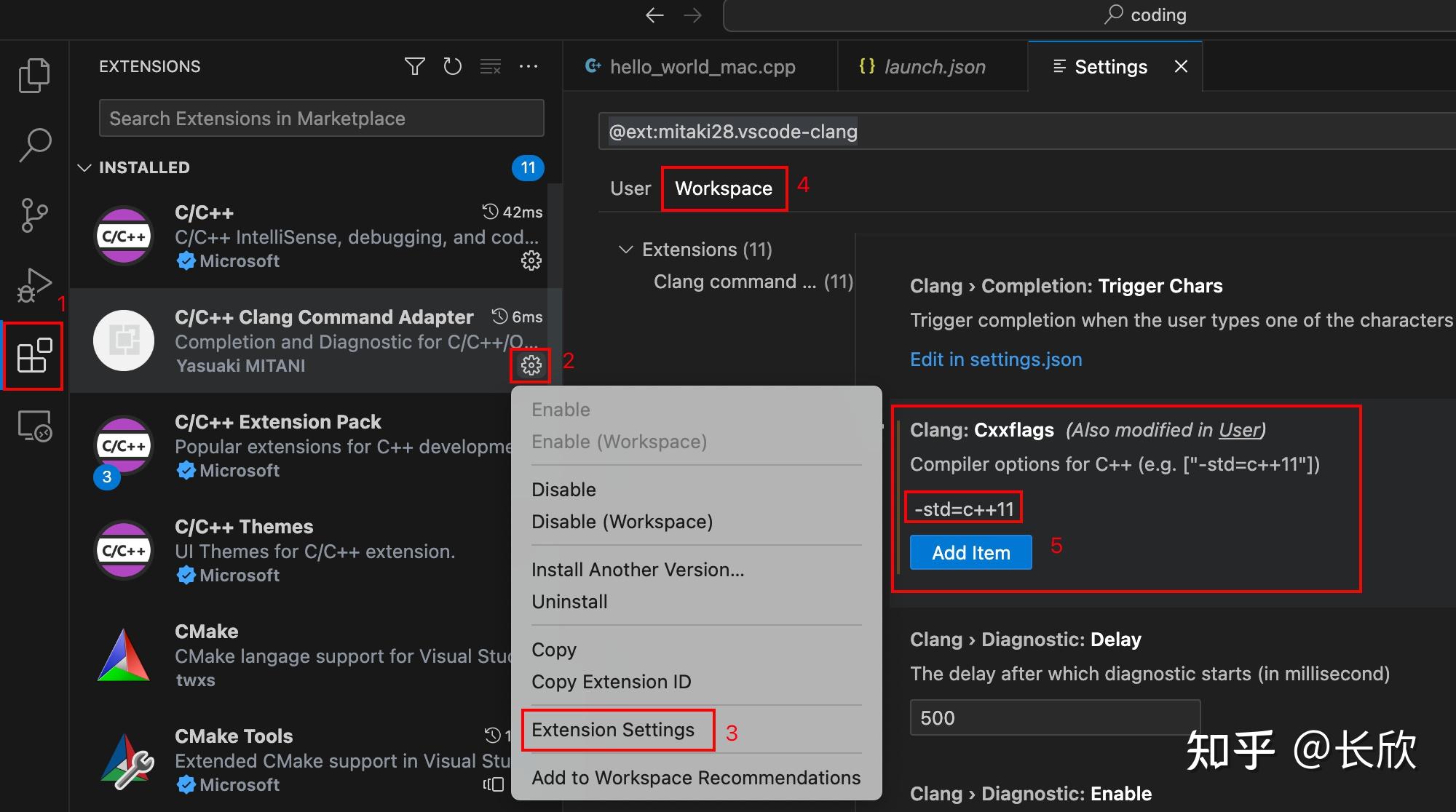Collapse the Extensions (11) settings tree node
Screen dimensions: 1456x812
(625, 250)
